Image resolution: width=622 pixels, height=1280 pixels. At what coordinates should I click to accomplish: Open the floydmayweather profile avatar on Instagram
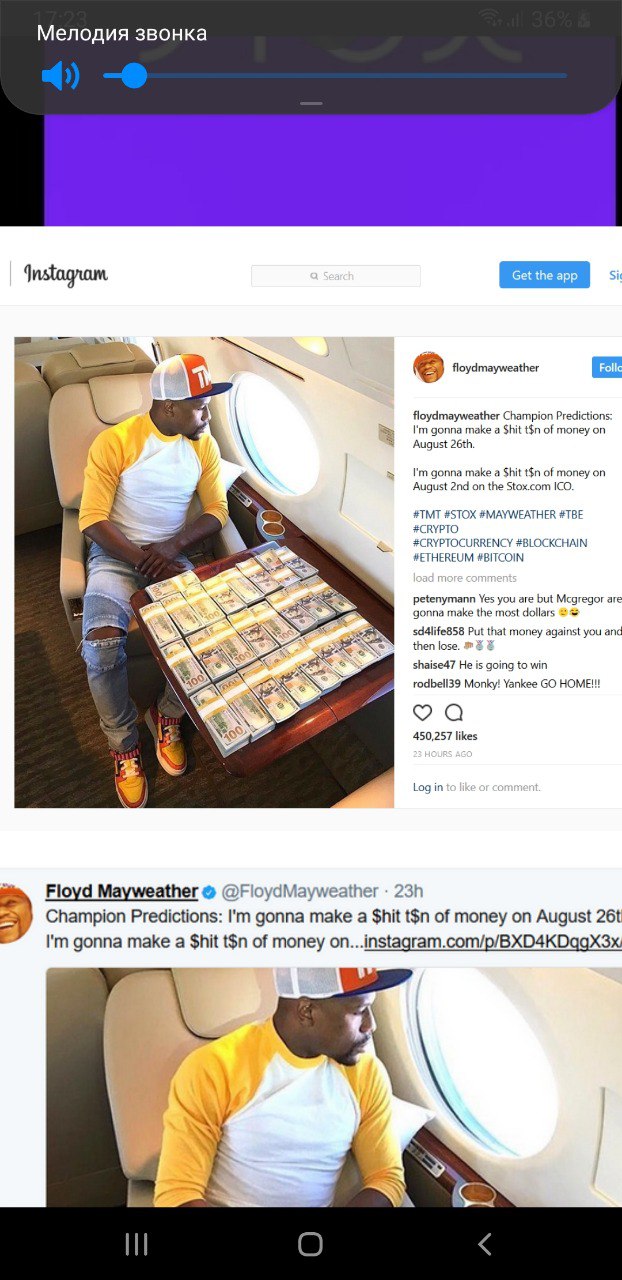point(428,367)
